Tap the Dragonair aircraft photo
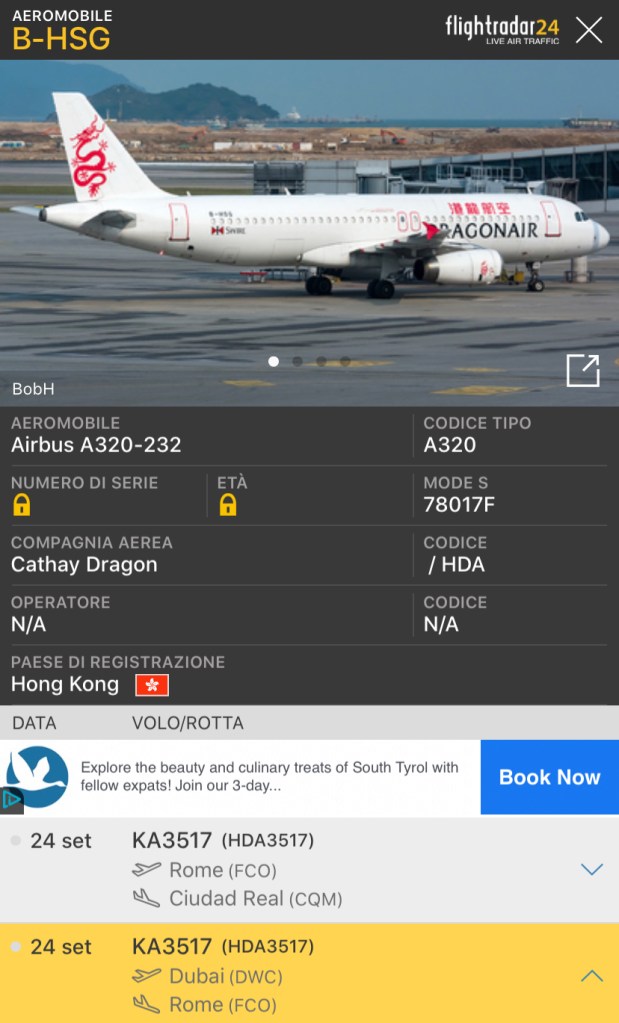The width and height of the screenshot is (619, 1023). coord(309,233)
